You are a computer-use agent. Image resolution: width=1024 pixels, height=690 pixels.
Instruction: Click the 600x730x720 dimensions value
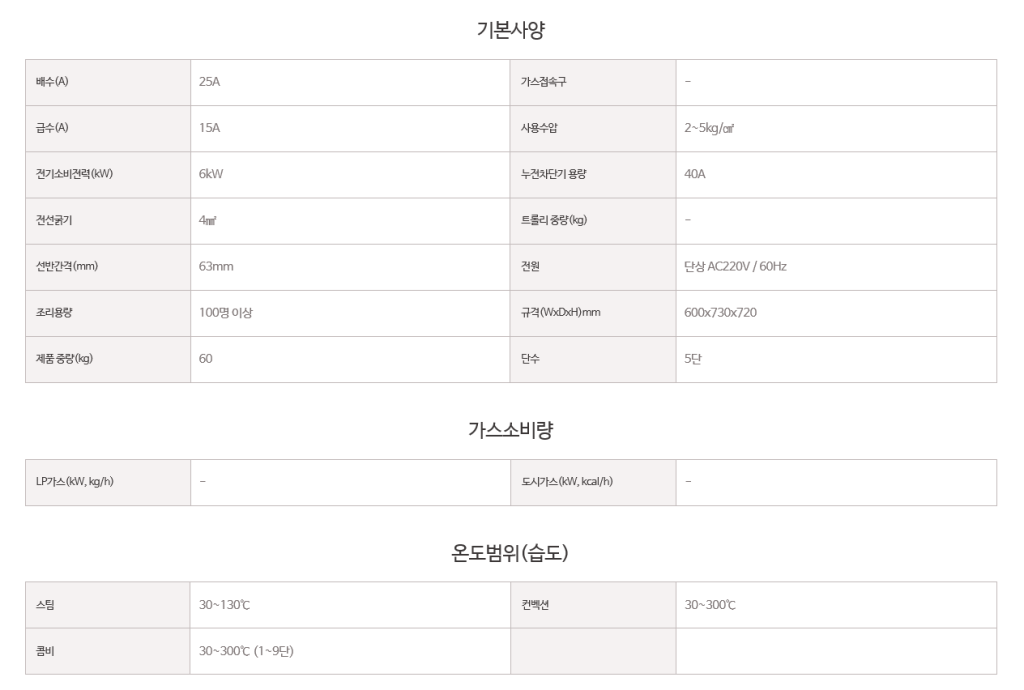(720, 313)
